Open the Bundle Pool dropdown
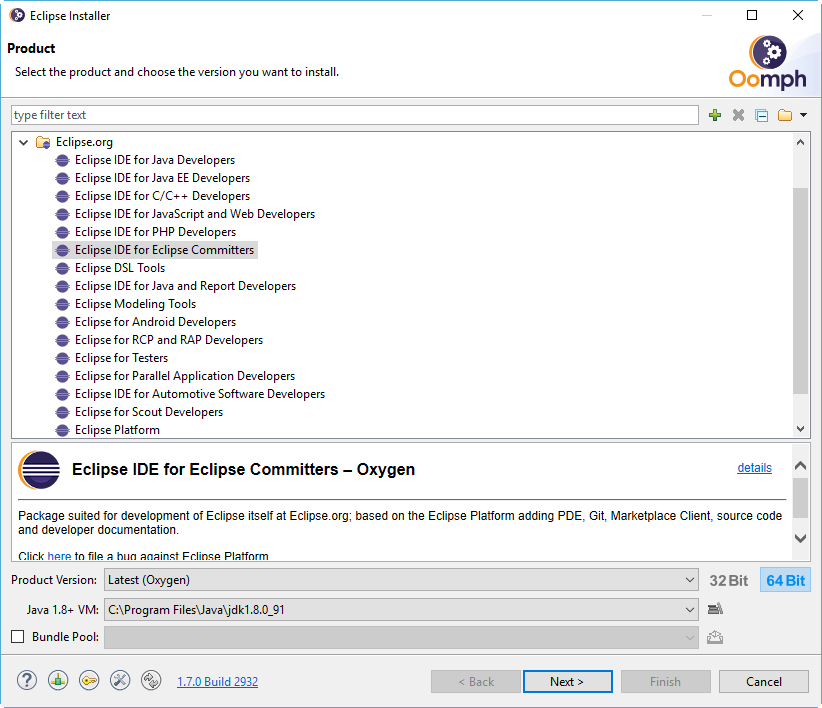 click(401, 637)
